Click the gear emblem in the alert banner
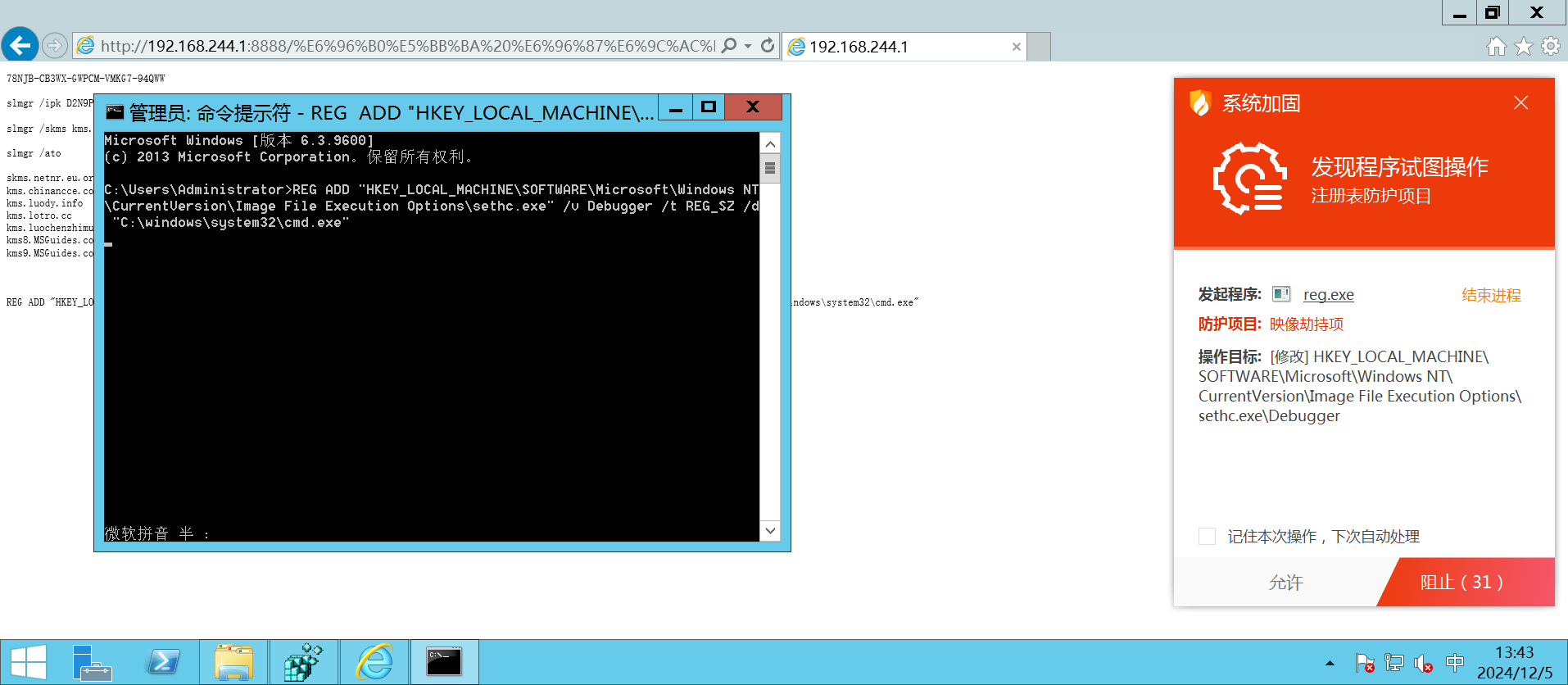 (1249, 179)
